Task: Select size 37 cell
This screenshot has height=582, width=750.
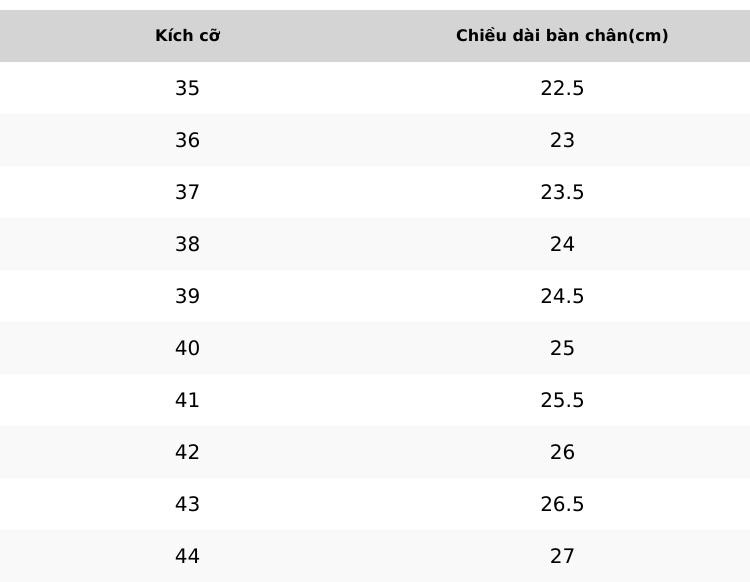Action: click(x=188, y=192)
